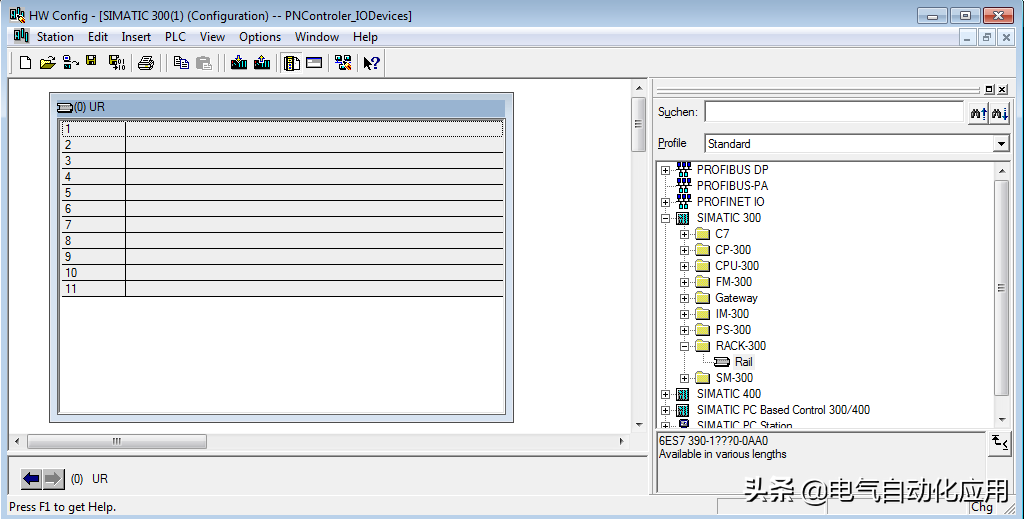
Task: Click the Save and Compile icon
Action: pos(116,63)
